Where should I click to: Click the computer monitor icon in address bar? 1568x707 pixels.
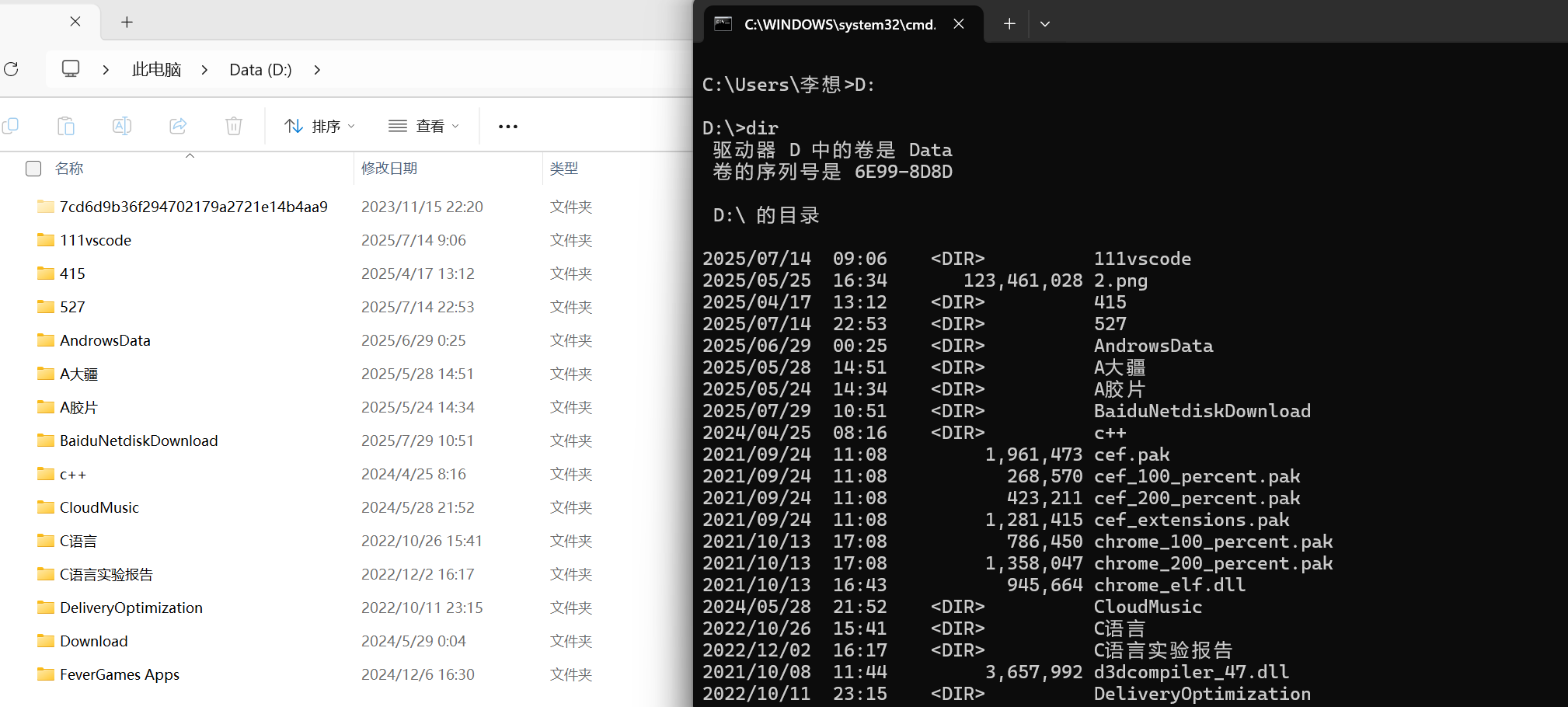click(71, 69)
